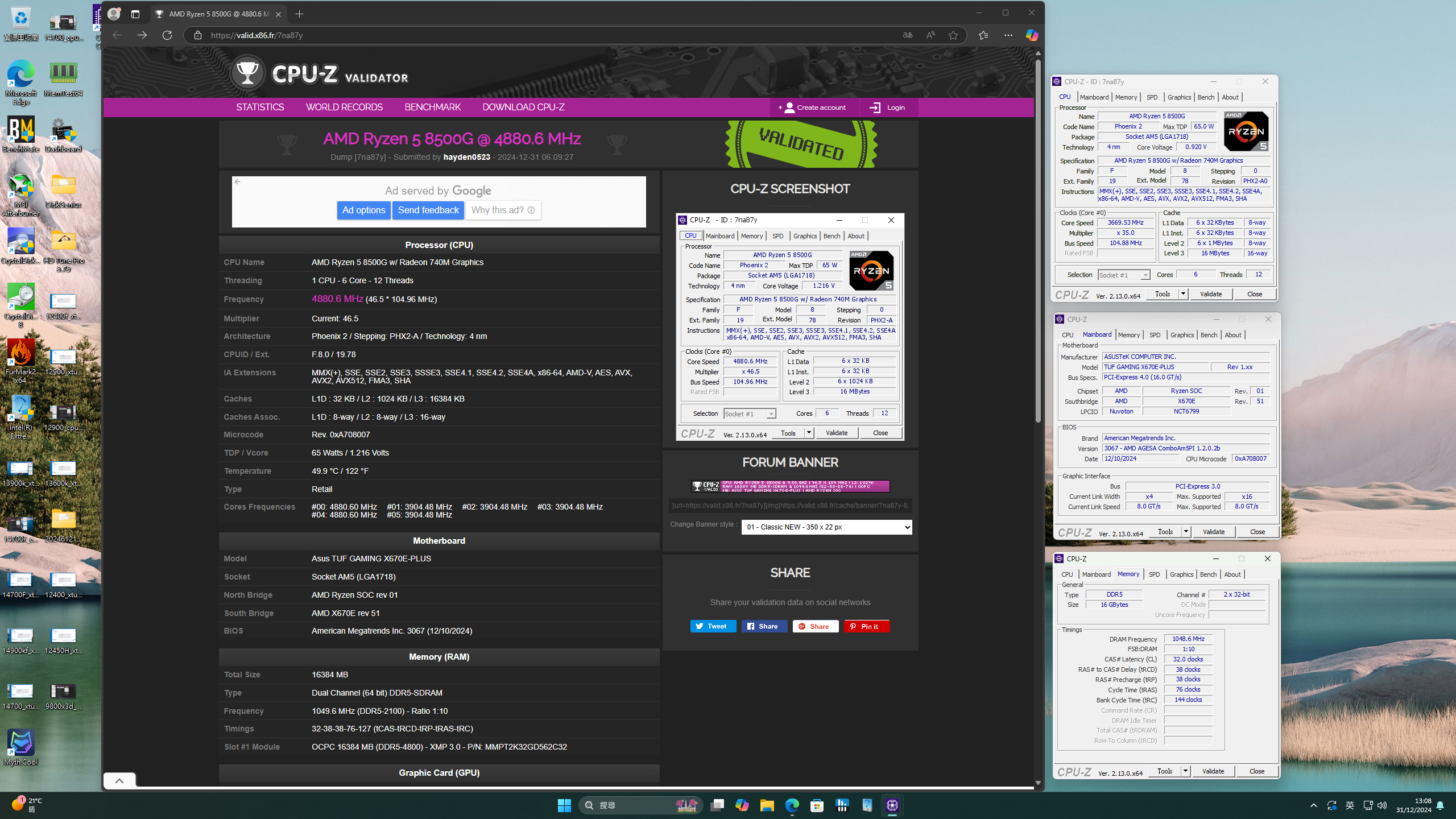Switch to SPD tab in Memory CPU-Z window
The height and width of the screenshot is (819, 1456).
click(x=1154, y=574)
